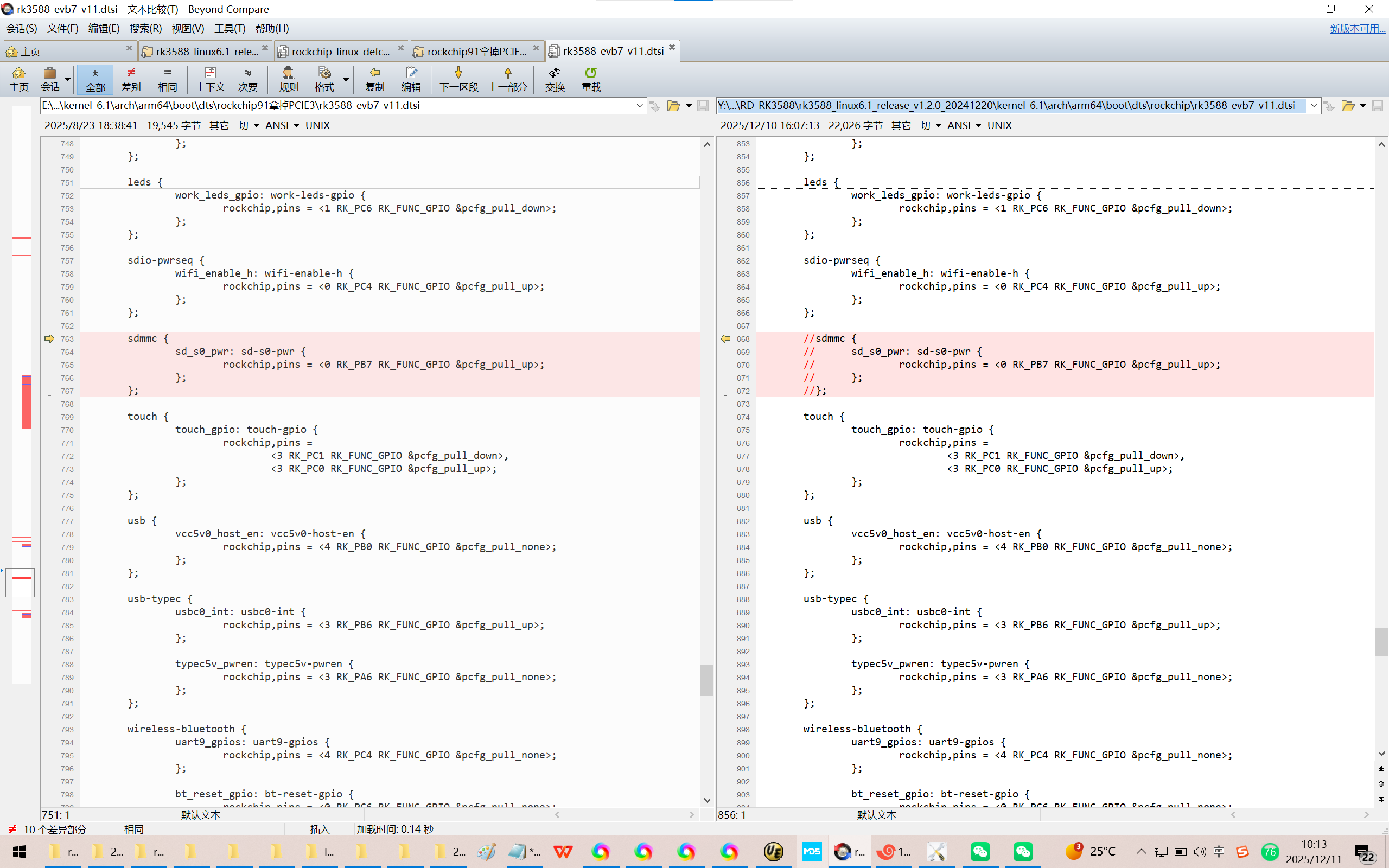
Task: Open the 搜索(R) search menu
Action: coord(145,28)
